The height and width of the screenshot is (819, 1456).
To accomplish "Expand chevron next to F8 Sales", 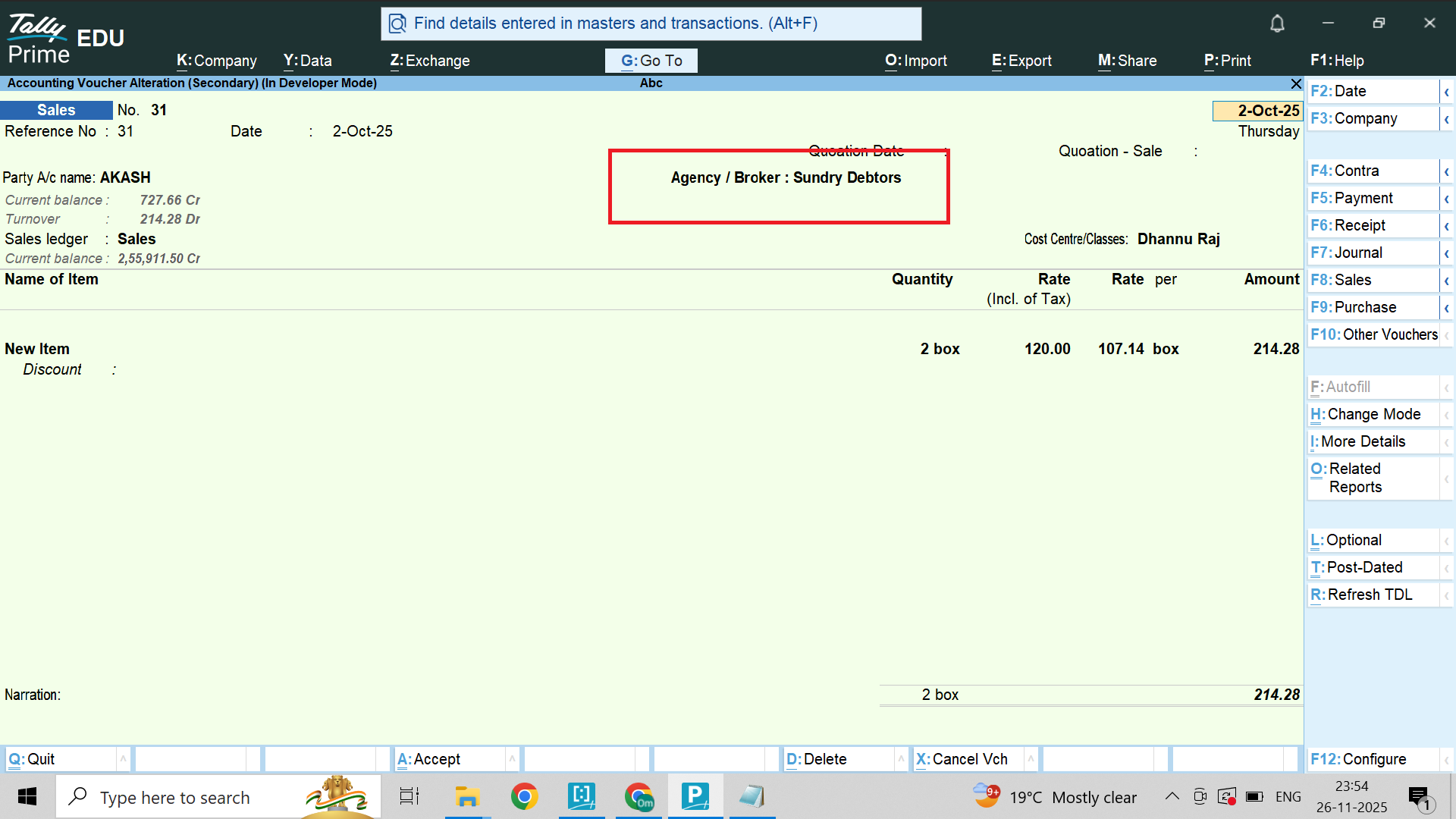I will [x=1446, y=281].
